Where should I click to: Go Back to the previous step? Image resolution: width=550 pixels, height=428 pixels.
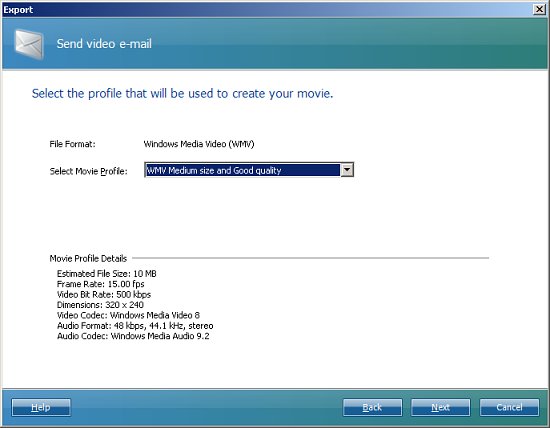372,407
